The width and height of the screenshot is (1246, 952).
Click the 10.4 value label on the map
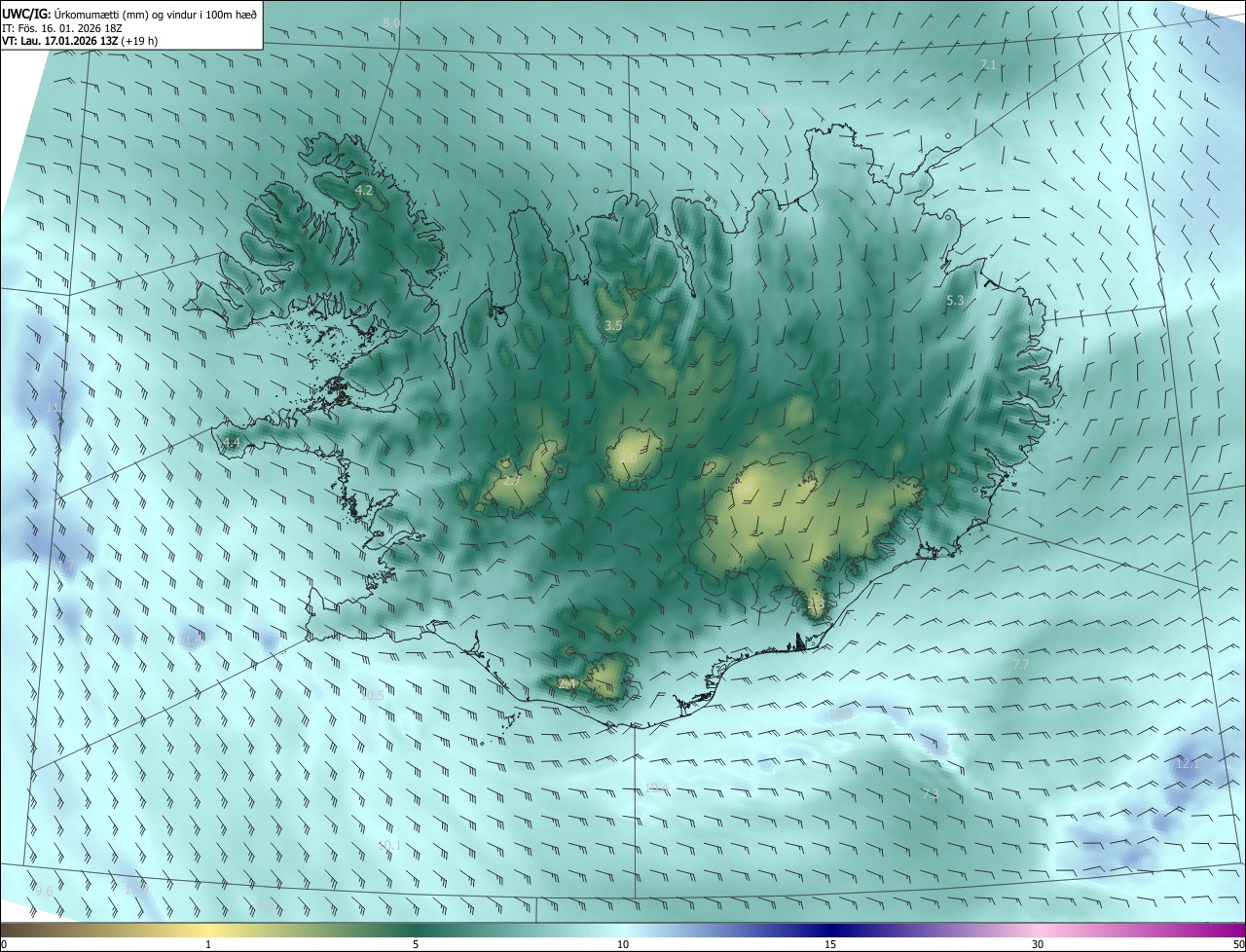[x=657, y=787]
